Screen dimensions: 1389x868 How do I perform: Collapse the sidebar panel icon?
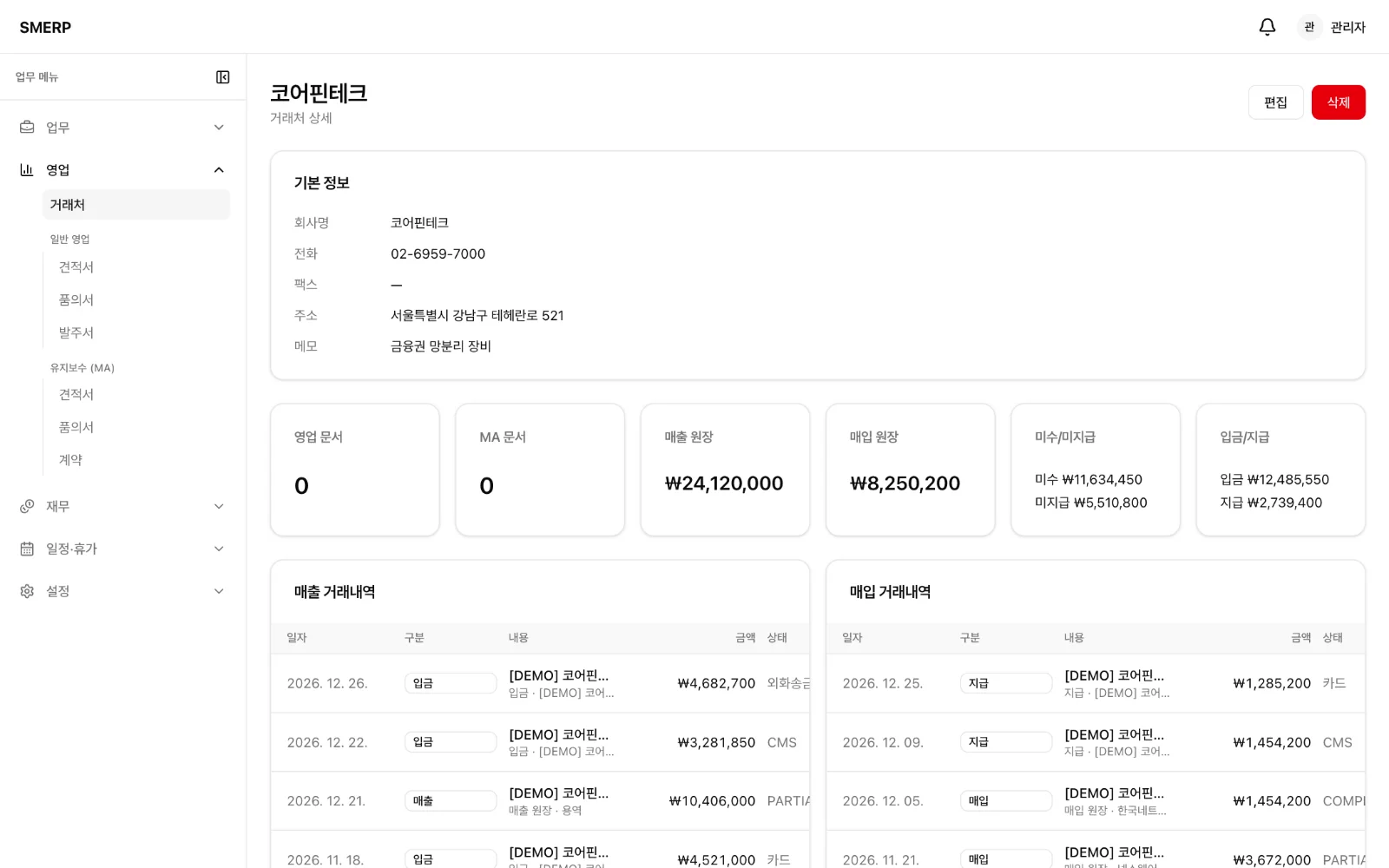coord(223,77)
